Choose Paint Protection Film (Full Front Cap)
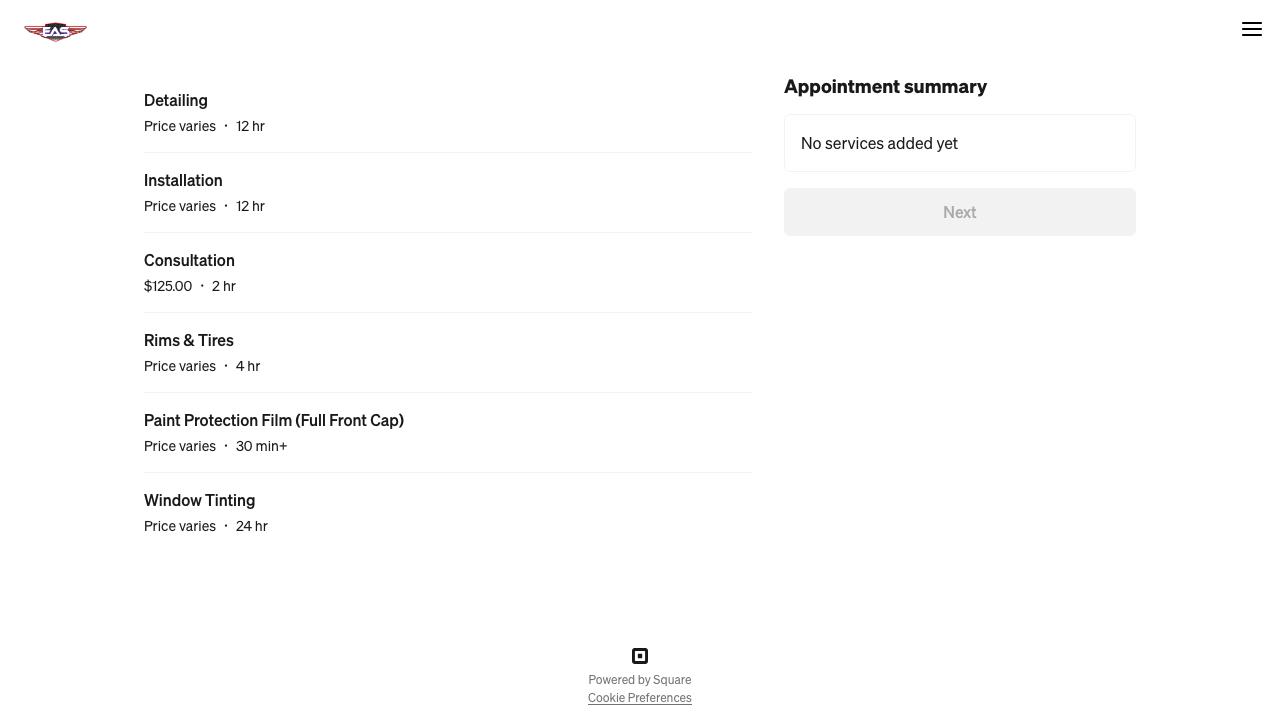This screenshot has height=720, width=1280. tap(274, 420)
